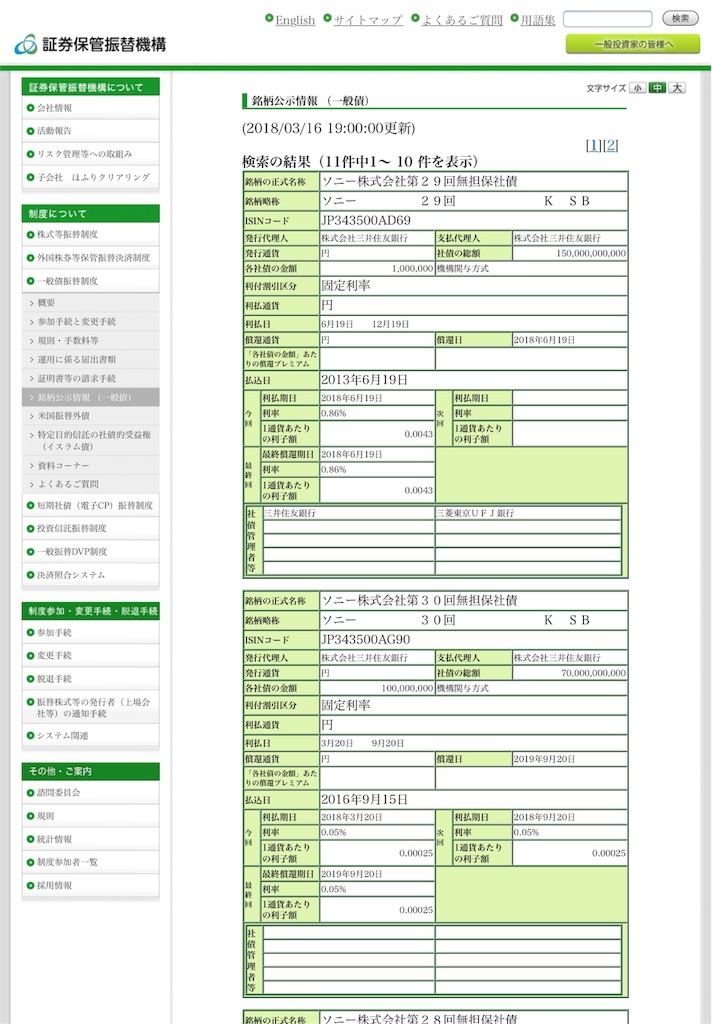Open 株式等振替制度 sidebar item
The height and width of the screenshot is (1024, 712).
pos(90,234)
